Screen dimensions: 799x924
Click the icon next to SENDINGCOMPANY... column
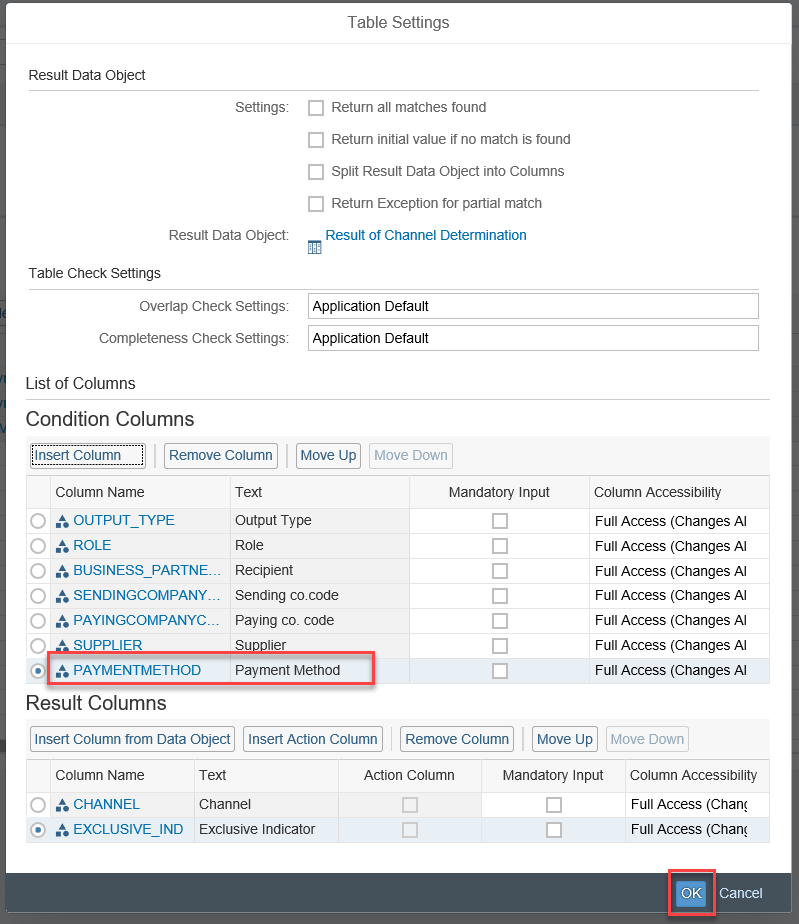[62, 596]
